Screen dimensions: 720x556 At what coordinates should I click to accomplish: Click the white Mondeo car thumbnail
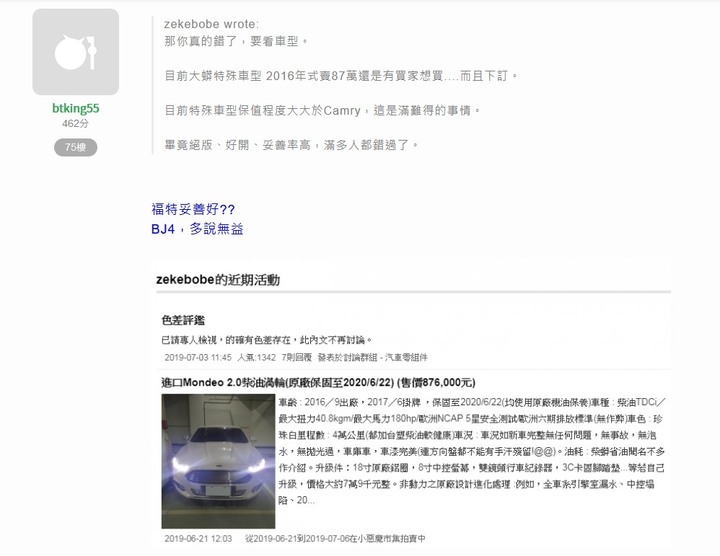tap(218, 461)
